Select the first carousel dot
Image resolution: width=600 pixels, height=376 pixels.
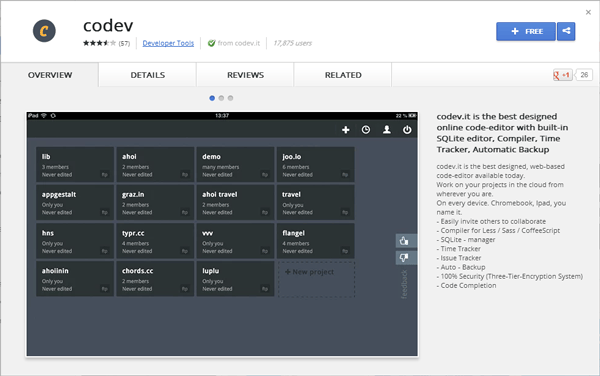click(x=212, y=98)
